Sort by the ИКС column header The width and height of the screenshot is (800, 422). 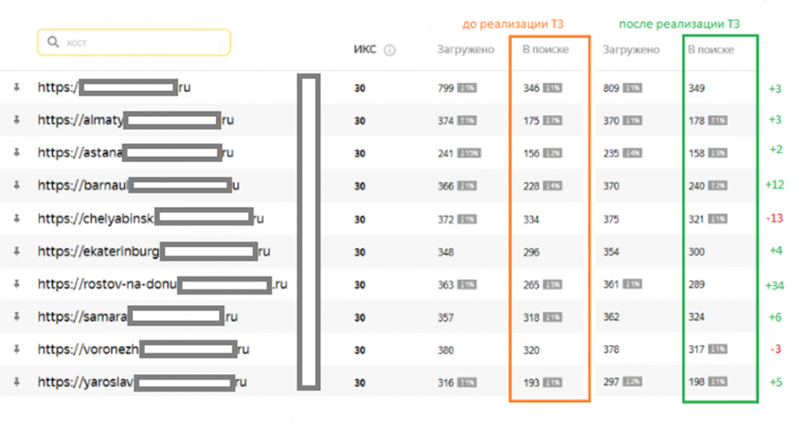click(365, 49)
